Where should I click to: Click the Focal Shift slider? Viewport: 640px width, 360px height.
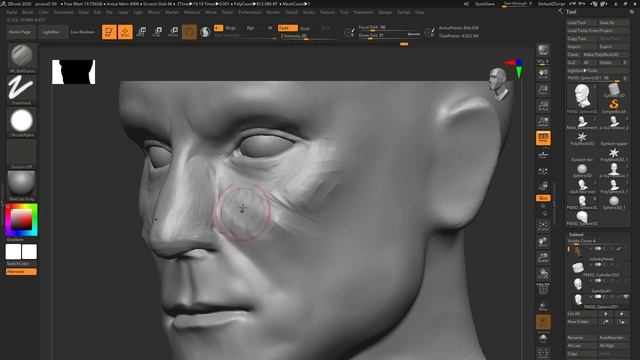pyautogui.click(x=390, y=27)
